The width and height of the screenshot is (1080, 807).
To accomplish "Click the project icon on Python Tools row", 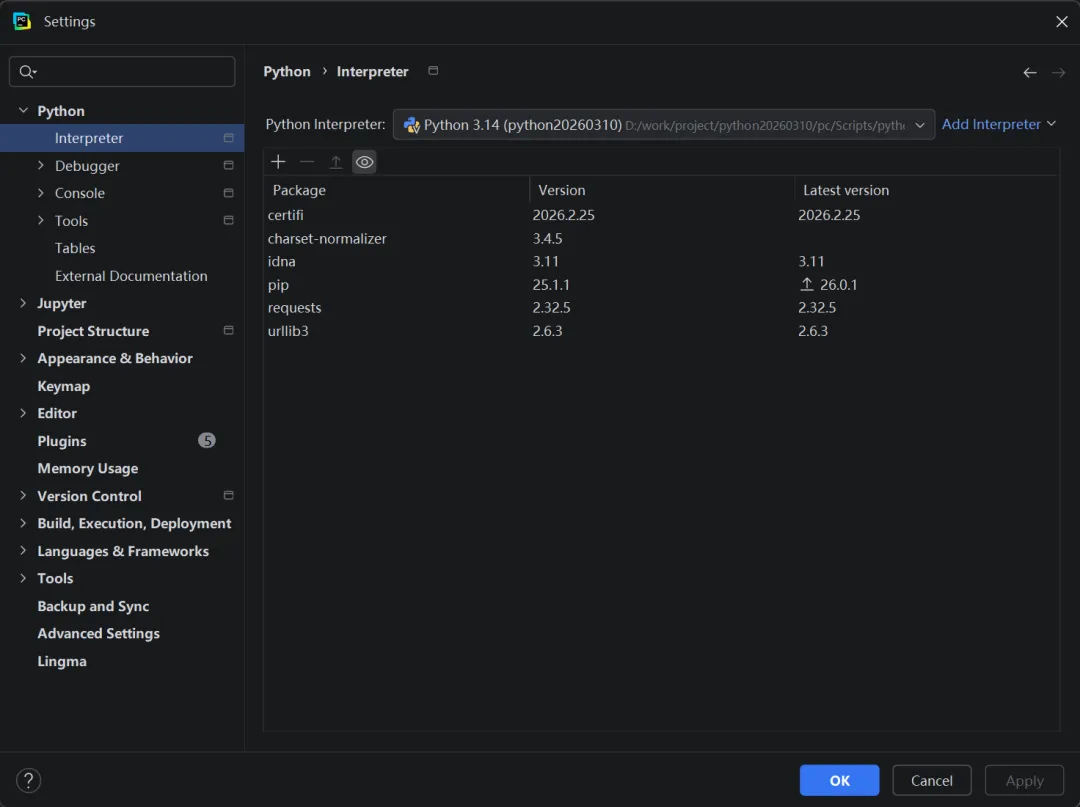I will [229, 220].
